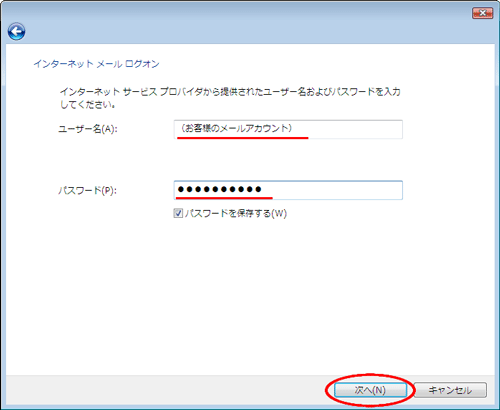The width and height of the screenshot is (500, 410).
Task: Close the mail logon wizard window
Action: point(482,13)
